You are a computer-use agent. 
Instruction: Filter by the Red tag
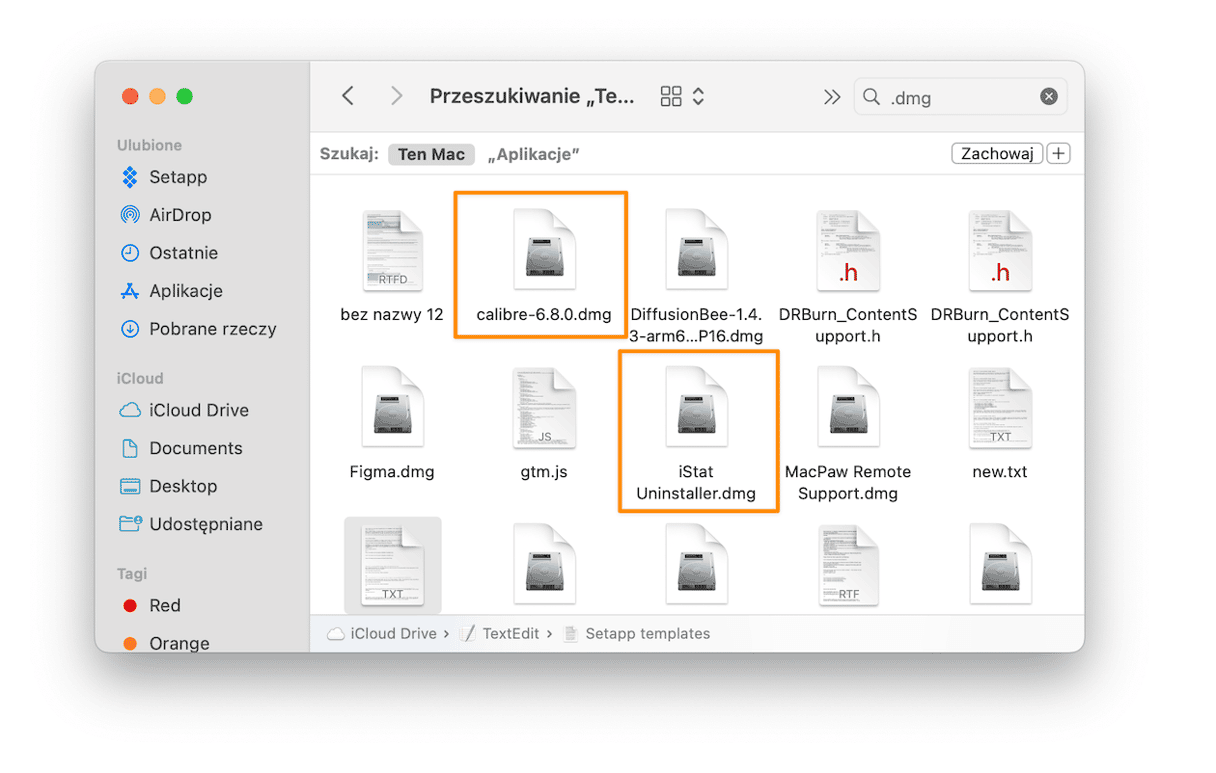tap(150, 605)
